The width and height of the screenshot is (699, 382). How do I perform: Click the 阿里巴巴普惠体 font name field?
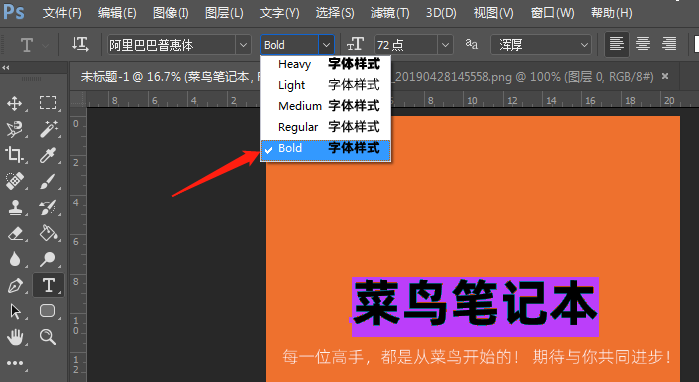point(172,45)
